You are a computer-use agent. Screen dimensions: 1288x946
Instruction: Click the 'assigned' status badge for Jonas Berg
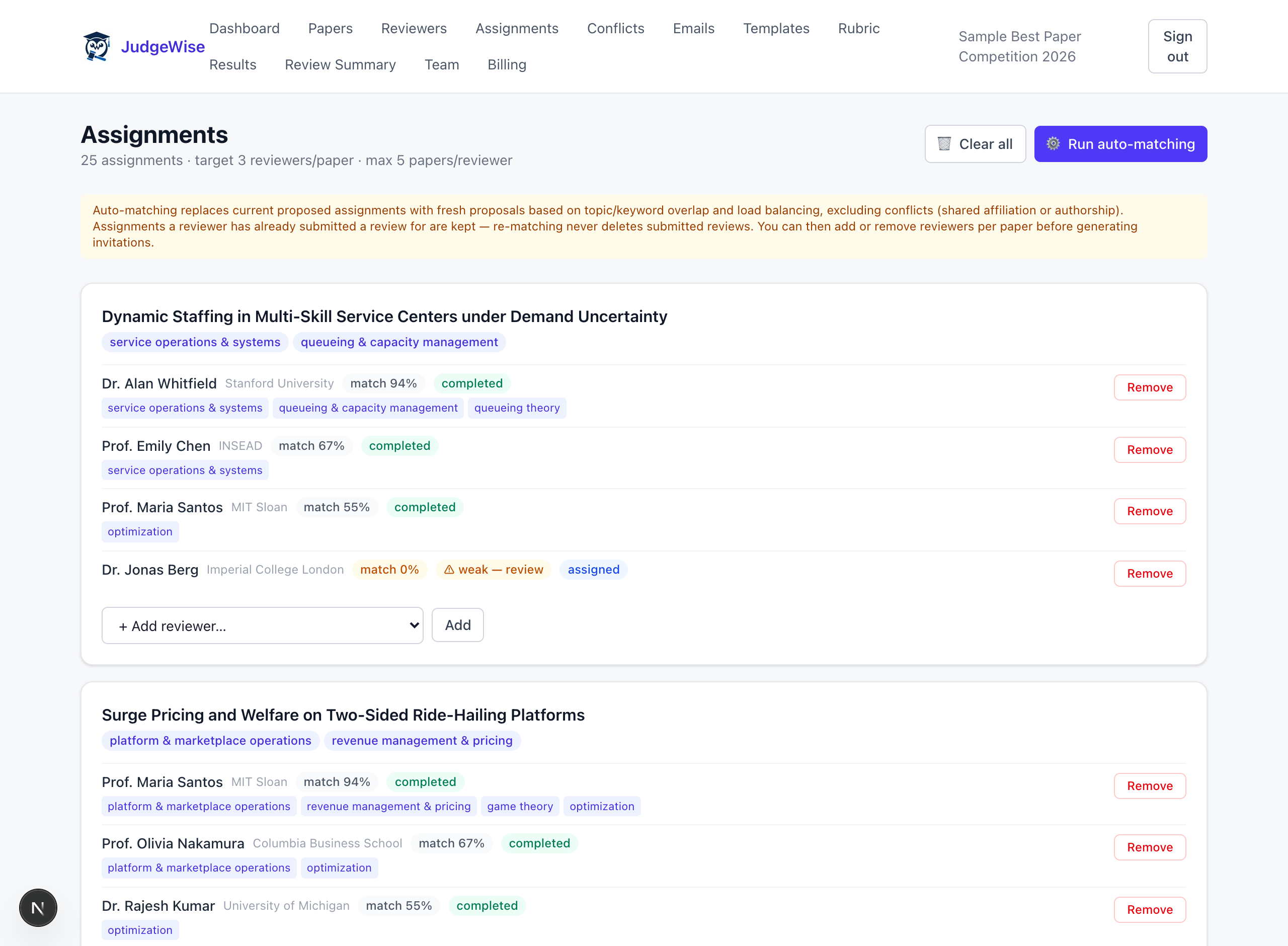click(x=593, y=570)
